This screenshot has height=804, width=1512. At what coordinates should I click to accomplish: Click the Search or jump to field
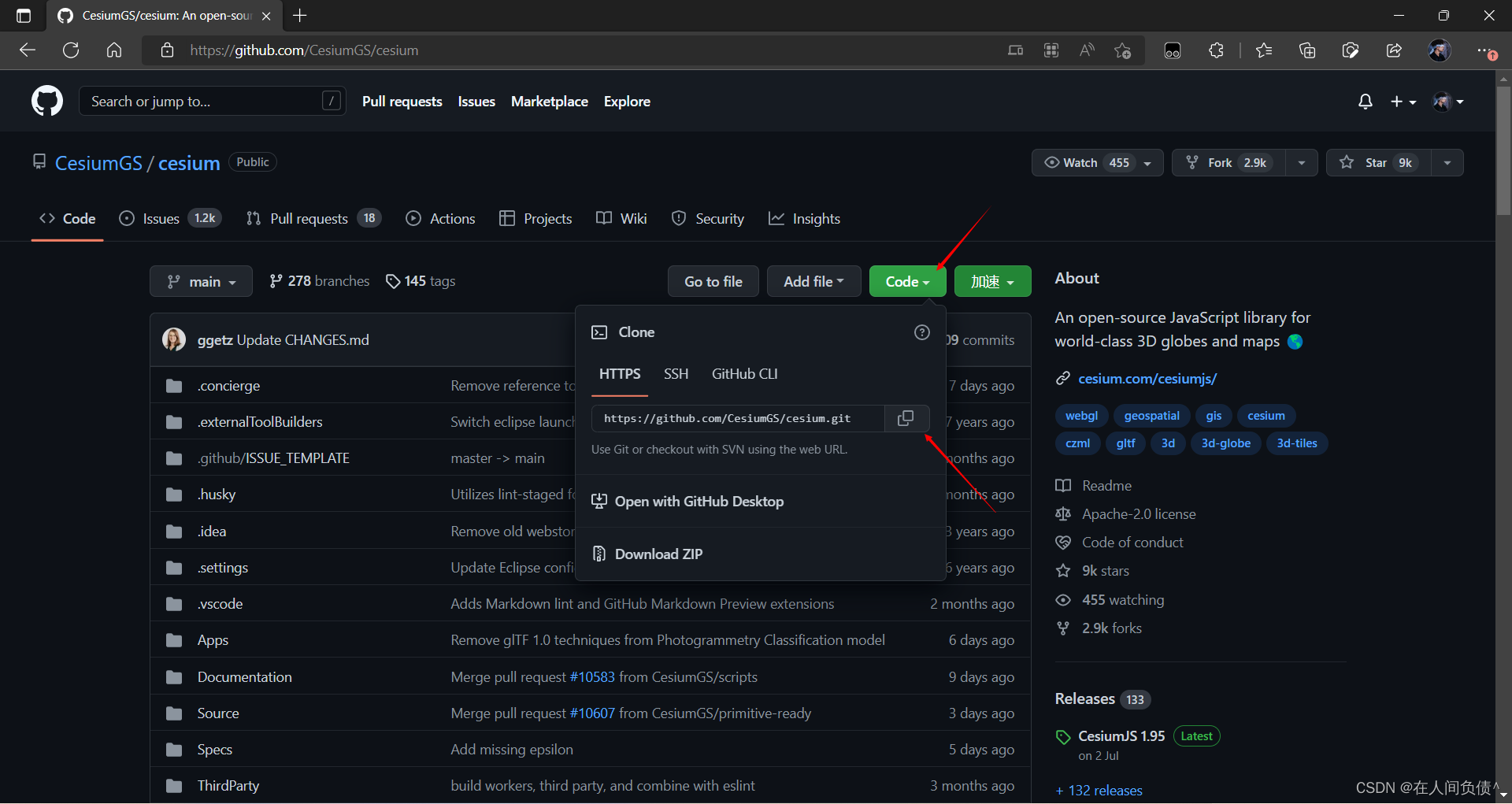(x=213, y=102)
